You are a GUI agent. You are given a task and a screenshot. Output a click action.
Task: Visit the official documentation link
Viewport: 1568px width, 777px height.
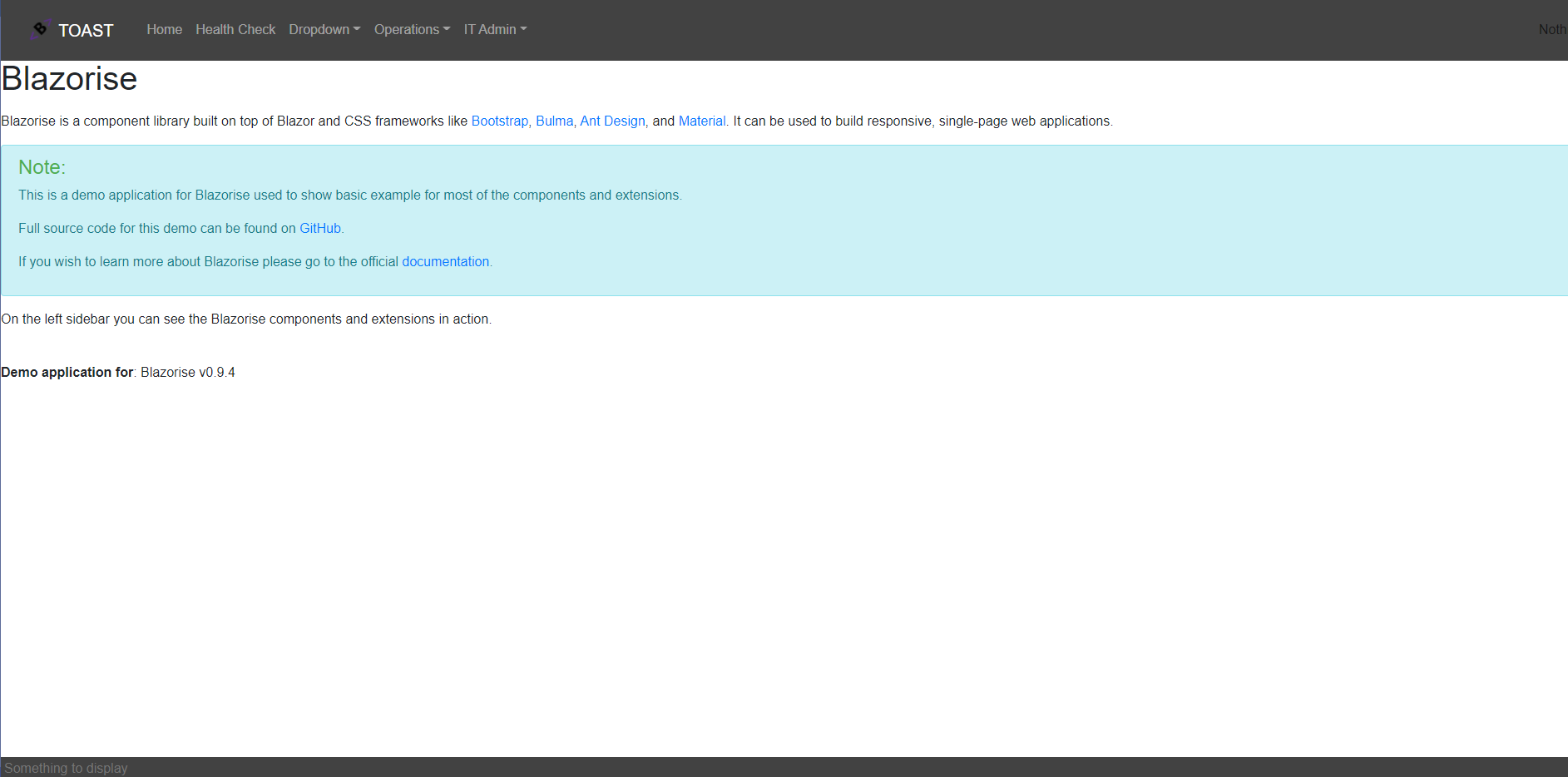[x=446, y=261]
